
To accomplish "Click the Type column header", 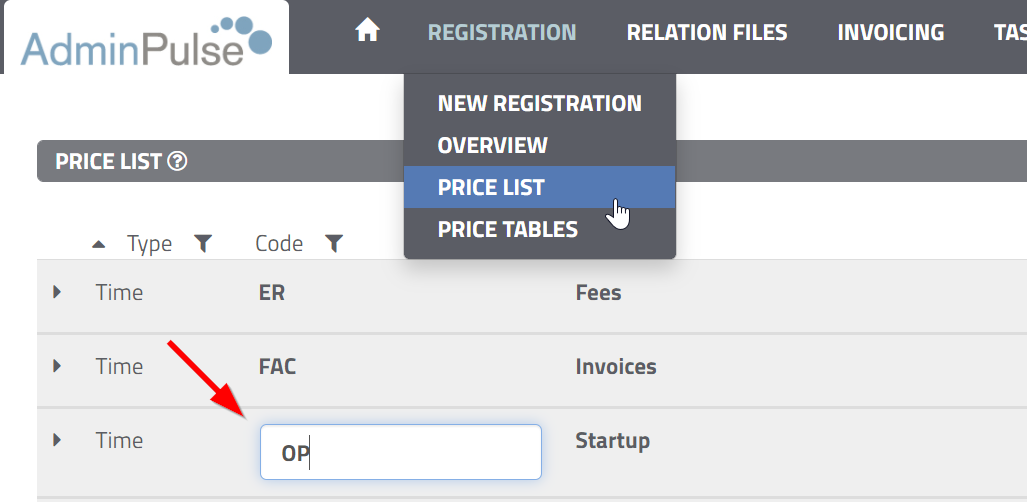I will (x=149, y=244).
